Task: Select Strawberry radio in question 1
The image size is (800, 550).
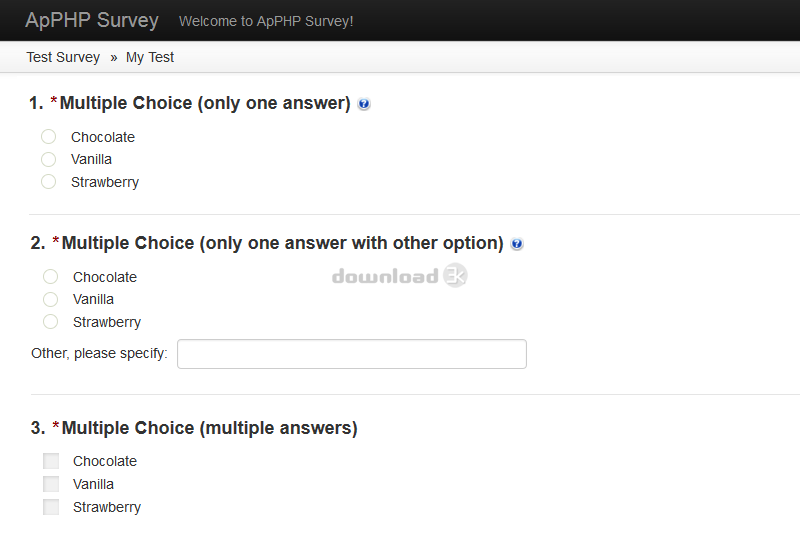Action: (48, 182)
